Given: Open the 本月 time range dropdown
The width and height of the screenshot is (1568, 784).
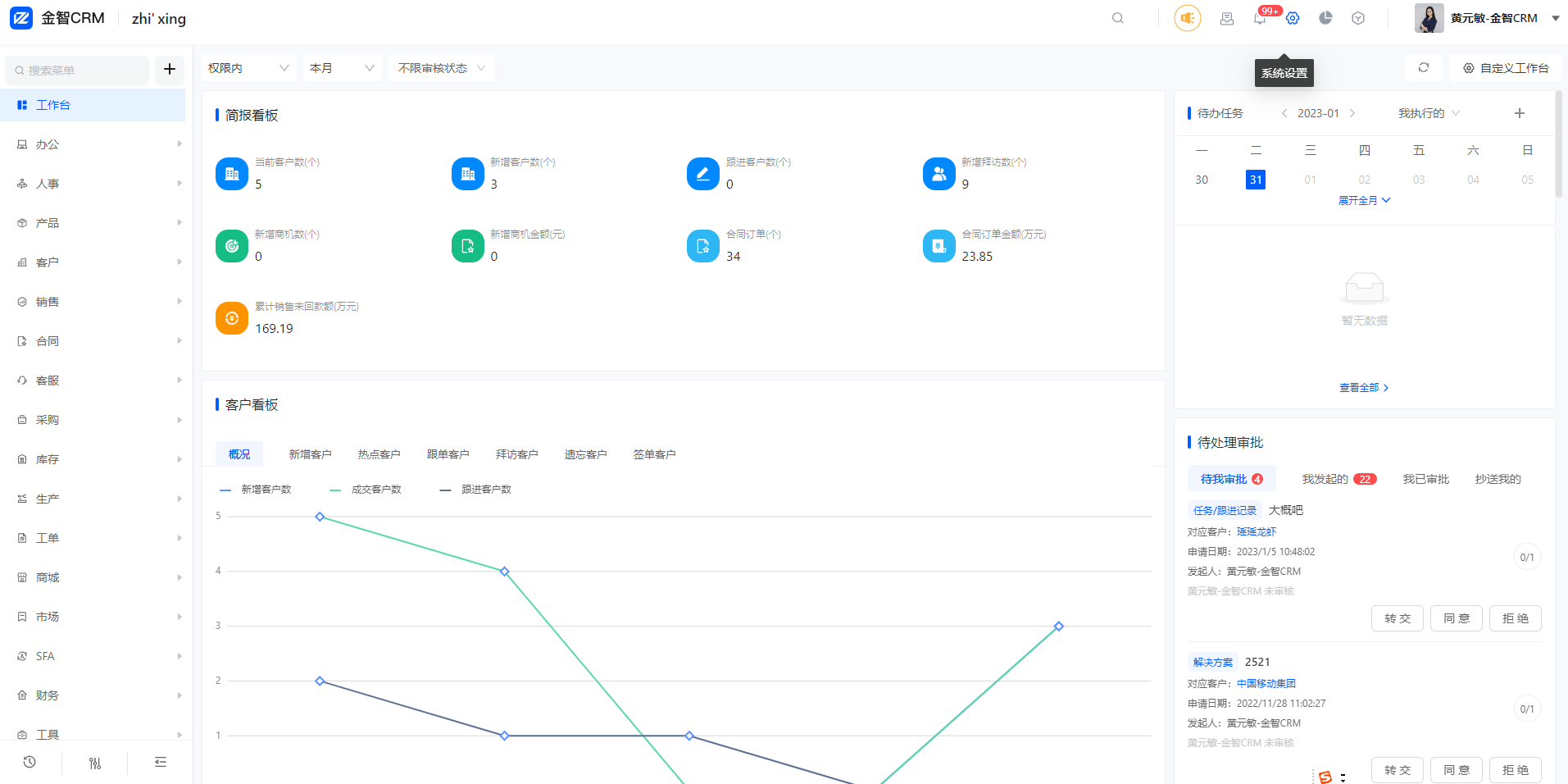Looking at the screenshot, I should click(342, 68).
